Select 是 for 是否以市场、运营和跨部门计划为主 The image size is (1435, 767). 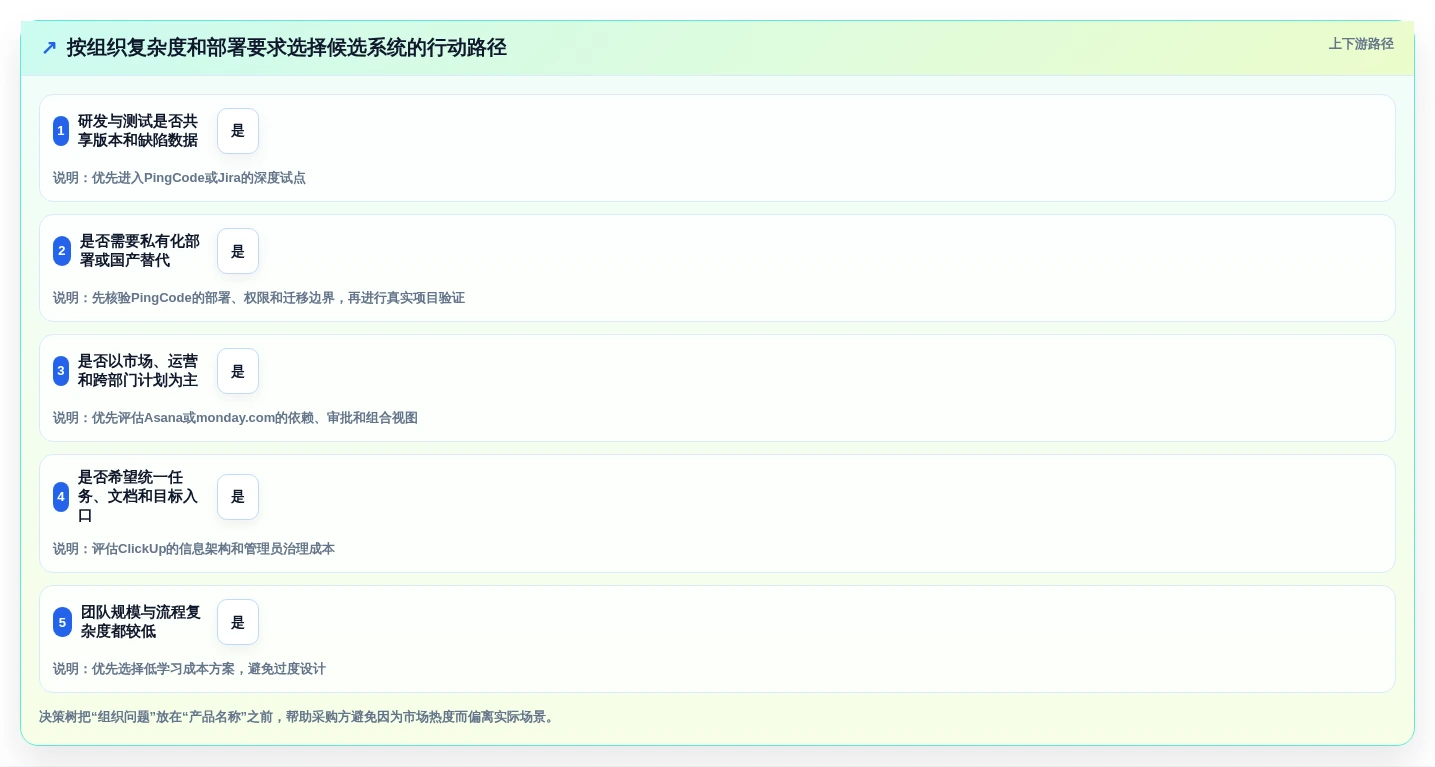coord(238,371)
